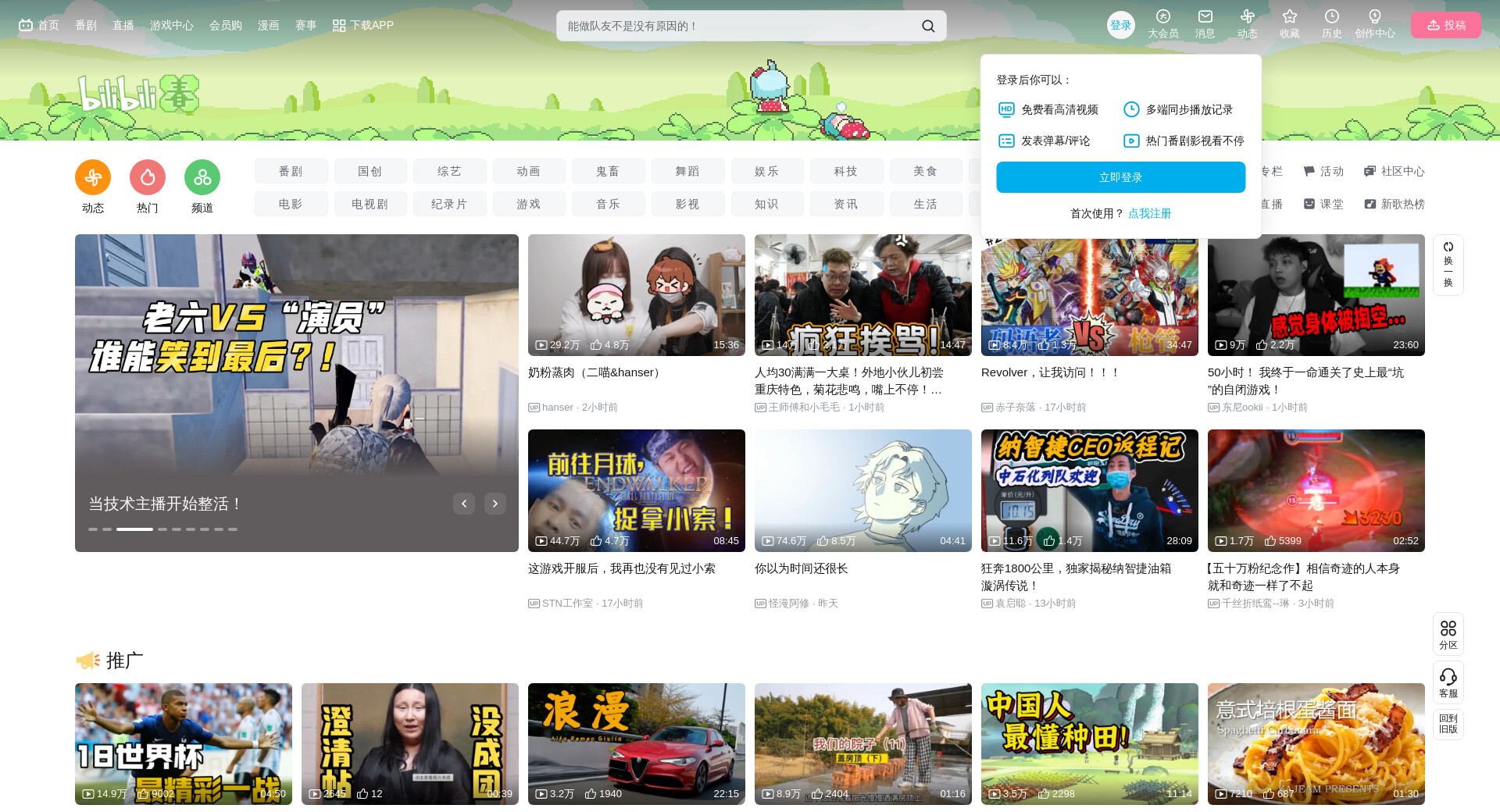Open the 鬼畜 category
The height and width of the screenshot is (812, 1500).
609,171
